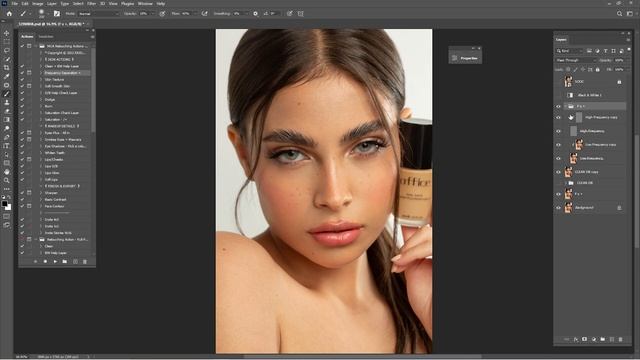Toggle the Frequency Separation action checkmark
Image resolution: width=640 pixels, height=360 pixels.
pyautogui.click(x=22, y=73)
